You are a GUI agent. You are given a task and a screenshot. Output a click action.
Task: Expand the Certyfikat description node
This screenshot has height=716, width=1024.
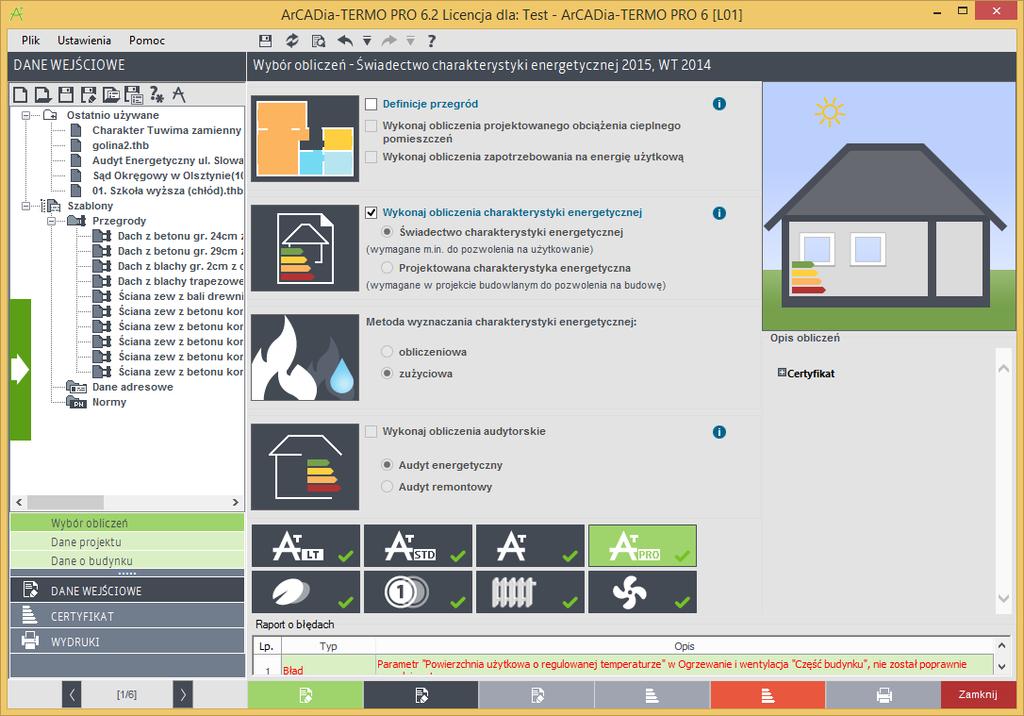click(782, 373)
